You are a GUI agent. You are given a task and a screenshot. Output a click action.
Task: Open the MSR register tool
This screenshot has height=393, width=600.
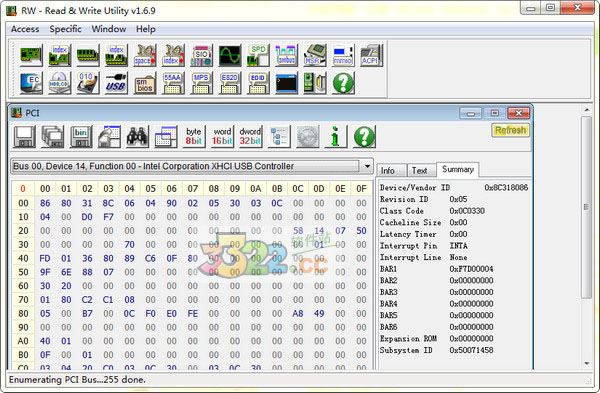(x=315, y=55)
